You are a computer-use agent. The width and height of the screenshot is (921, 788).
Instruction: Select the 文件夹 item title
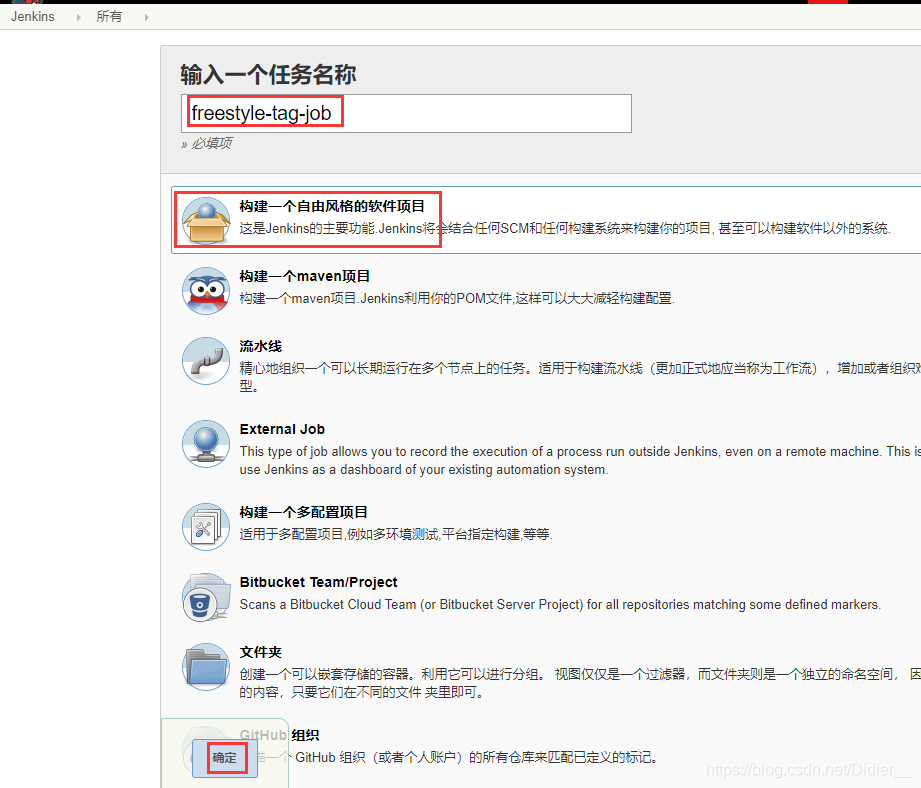[x=261, y=652]
